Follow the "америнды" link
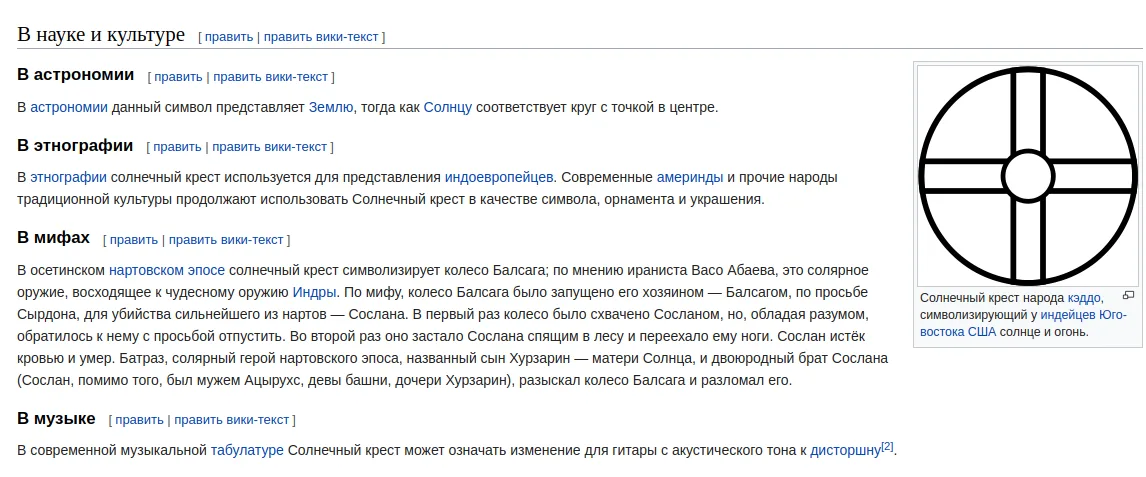 pyautogui.click(x=690, y=177)
